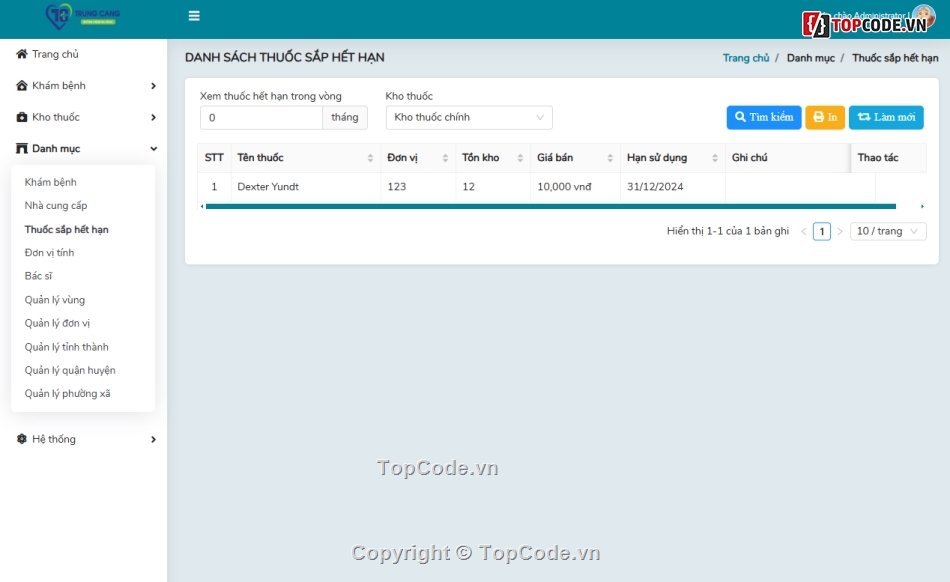Toggle the hamburger sidebar menu icon
The image size is (950, 582).
pyautogui.click(x=194, y=16)
